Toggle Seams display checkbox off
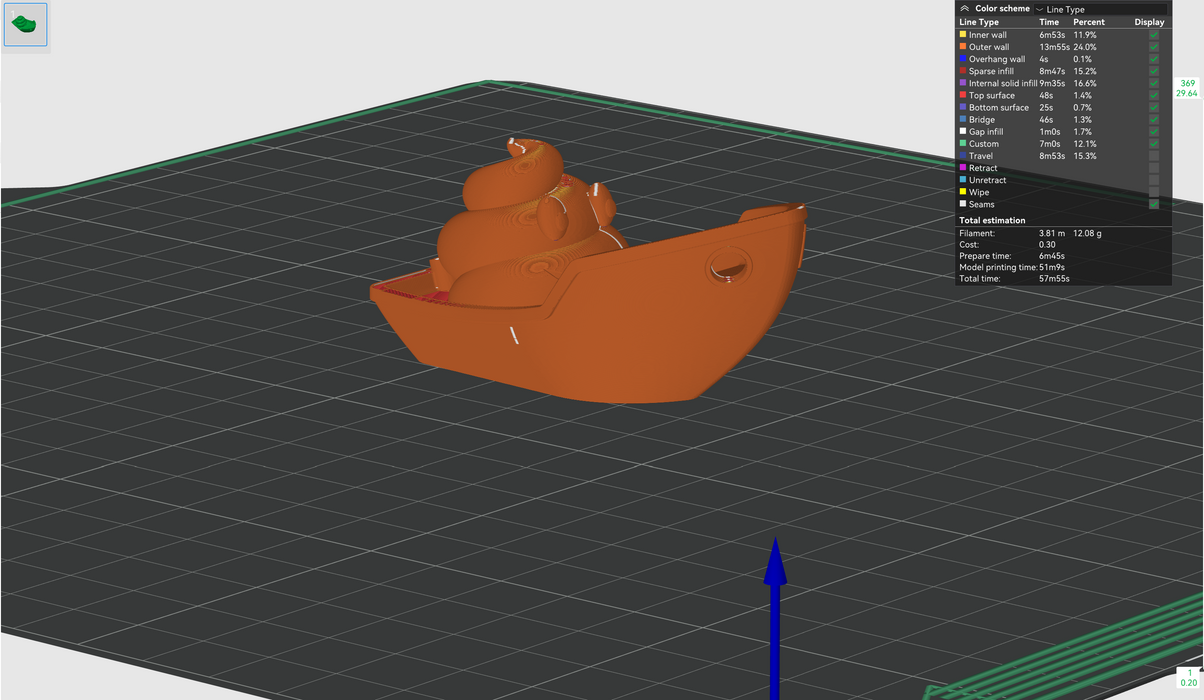 coord(1154,204)
